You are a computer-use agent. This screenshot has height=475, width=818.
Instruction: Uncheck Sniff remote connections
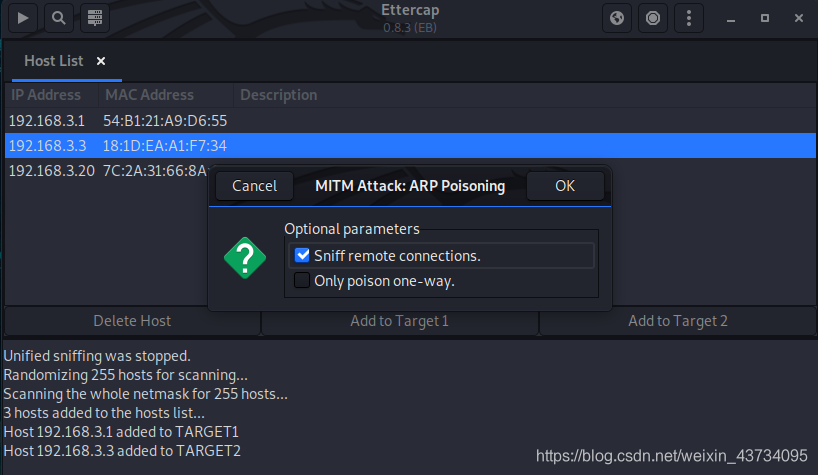(302, 256)
